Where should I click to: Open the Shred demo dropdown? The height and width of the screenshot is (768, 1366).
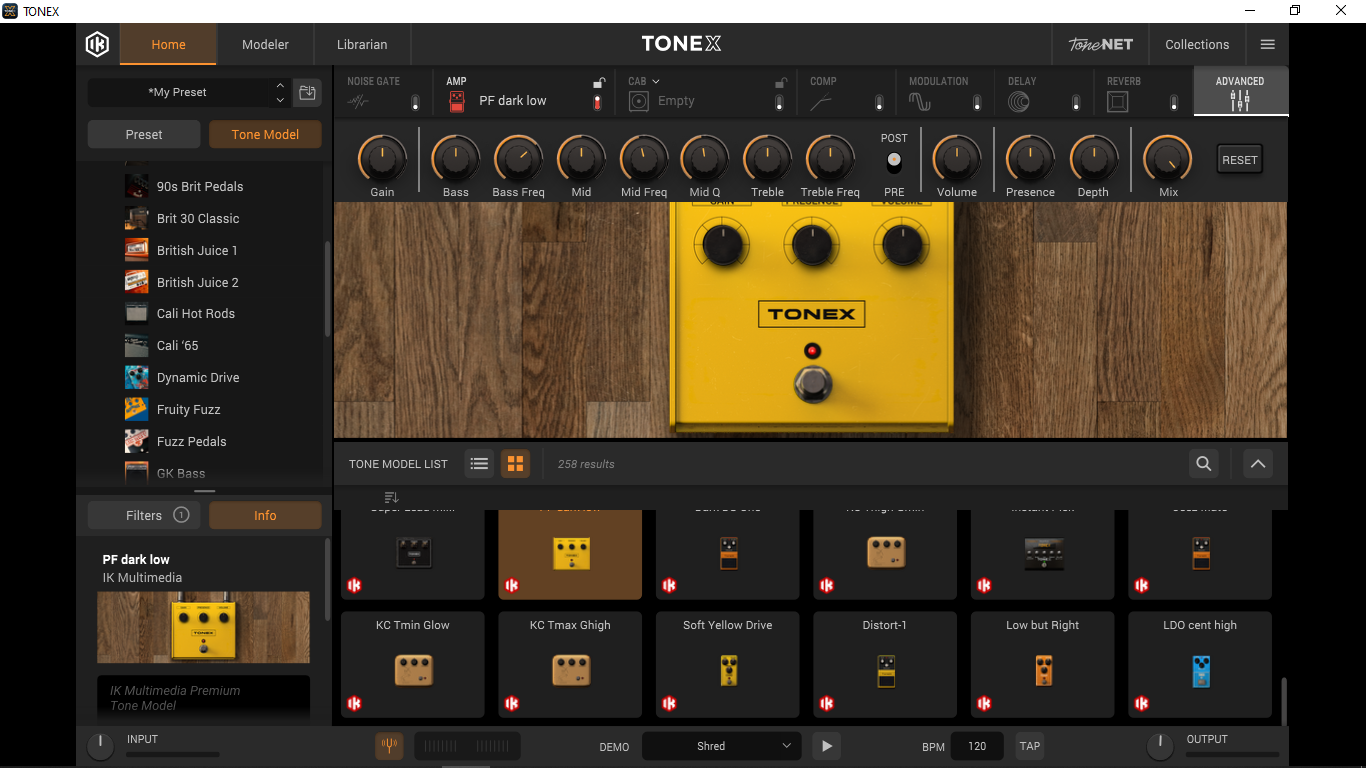click(x=721, y=746)
